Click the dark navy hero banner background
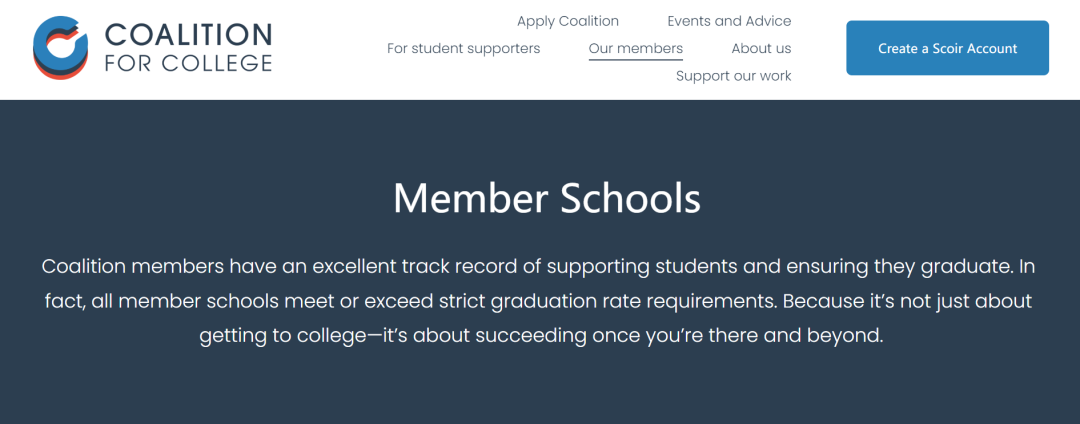 (x=540, y=392)
